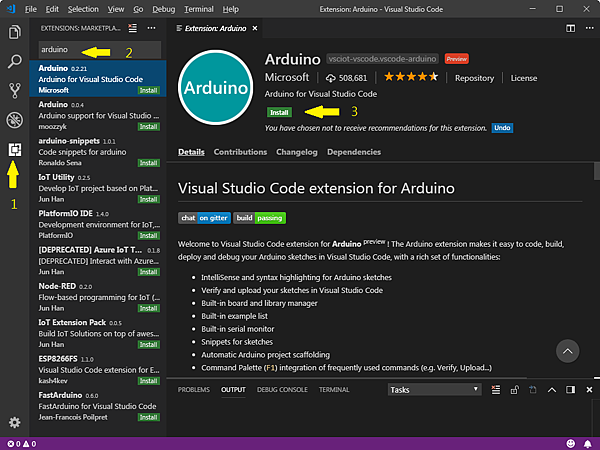Open the Explorer view in activity bar
Viewport: 600px width, 450px height.
(x=14, y=32)
